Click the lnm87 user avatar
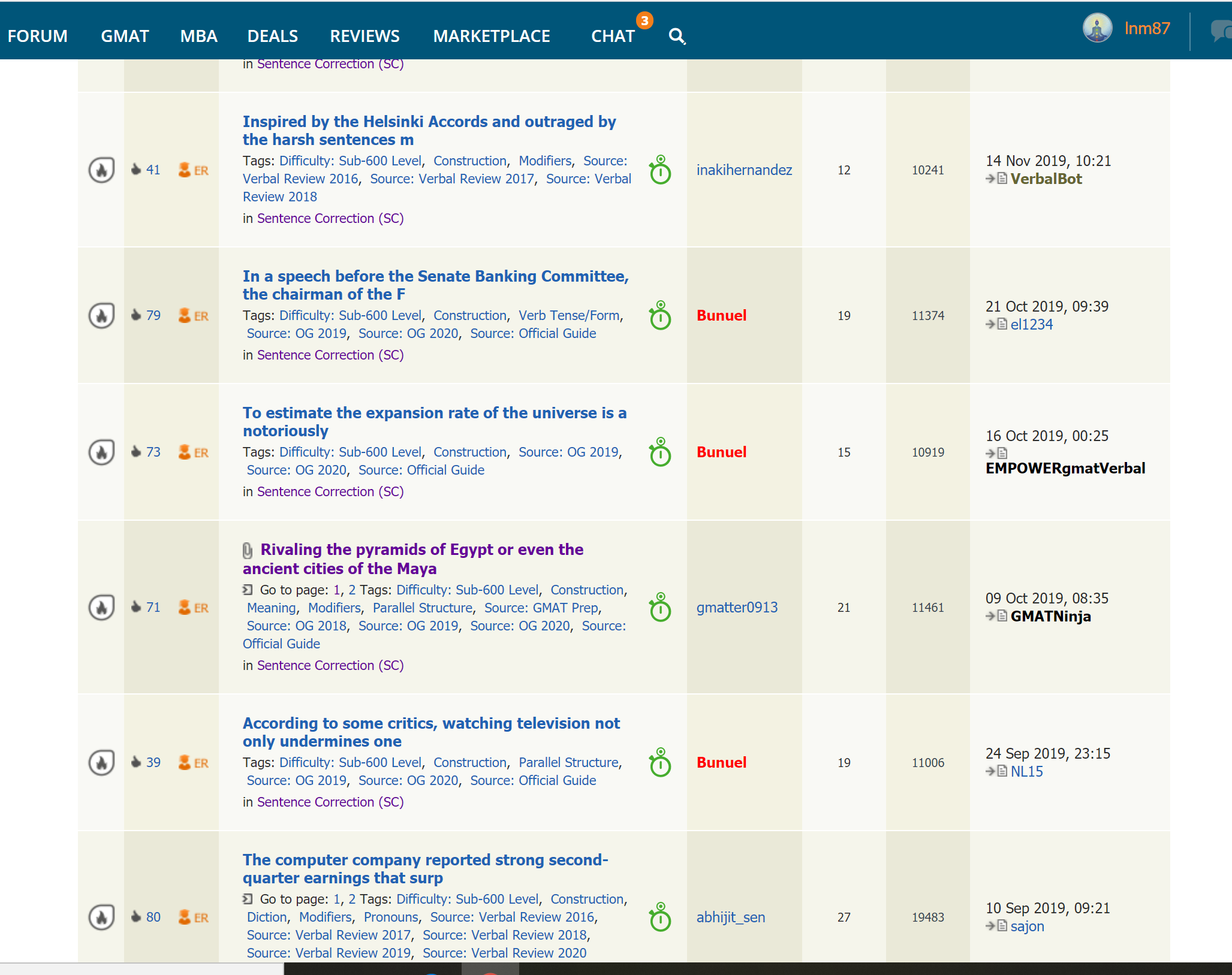Image resolution: width=1232 pixels, height=975 pixels. pos(1097,28)
